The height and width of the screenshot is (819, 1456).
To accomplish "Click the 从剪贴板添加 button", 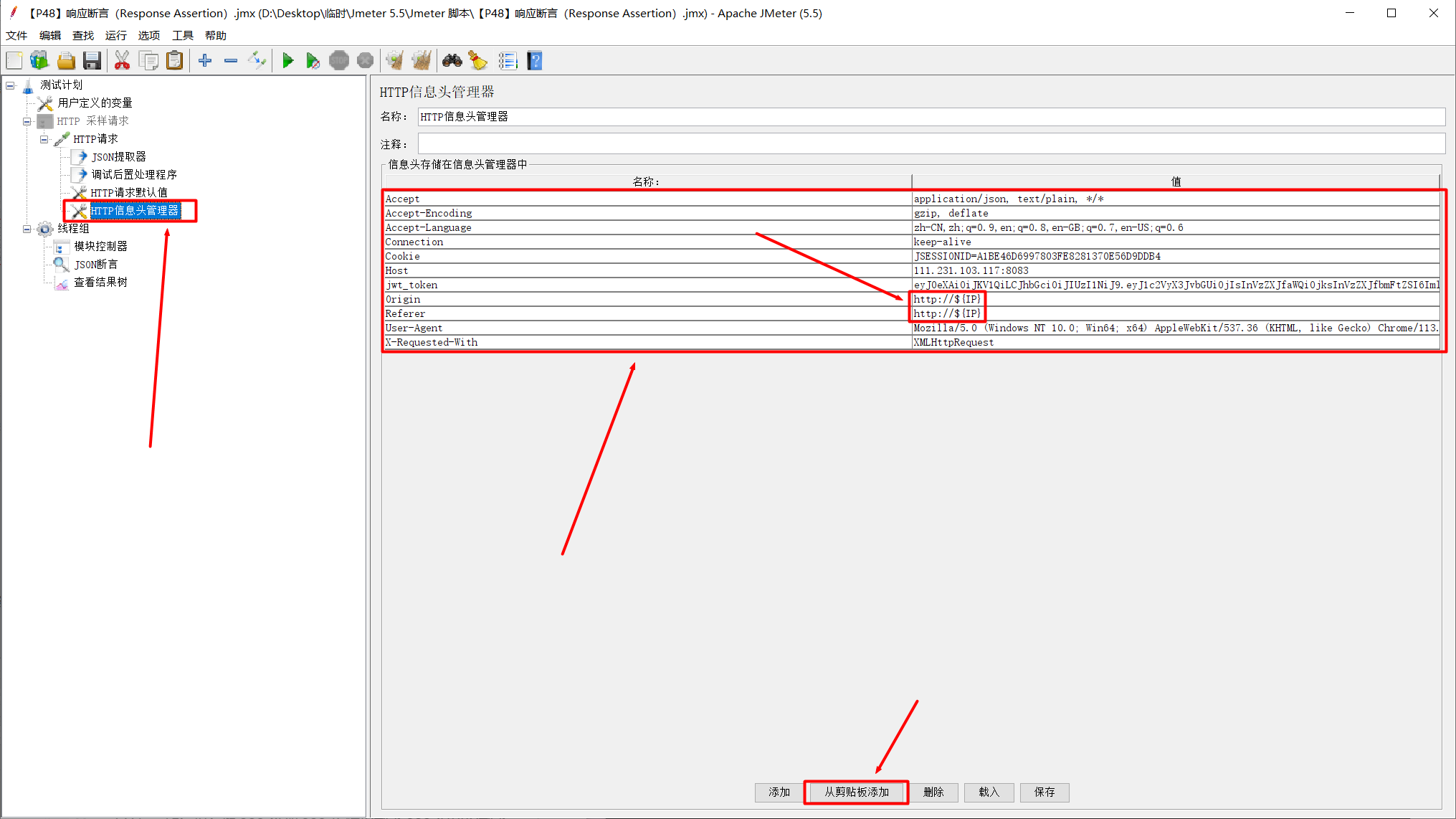I will (856, 792).
